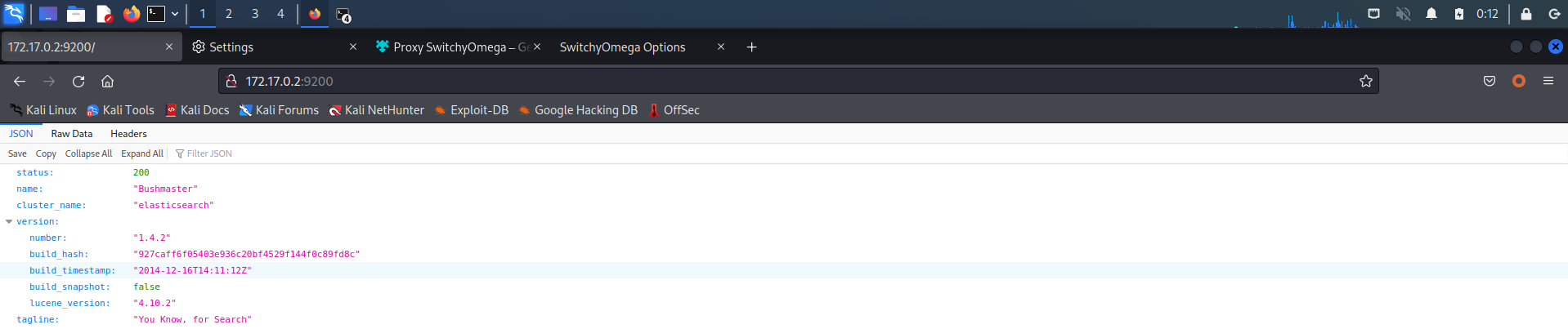The height and width of the screenshot is (329, 1568).
Task: Click the Collapse All button
Action: (x=88, y=153)
